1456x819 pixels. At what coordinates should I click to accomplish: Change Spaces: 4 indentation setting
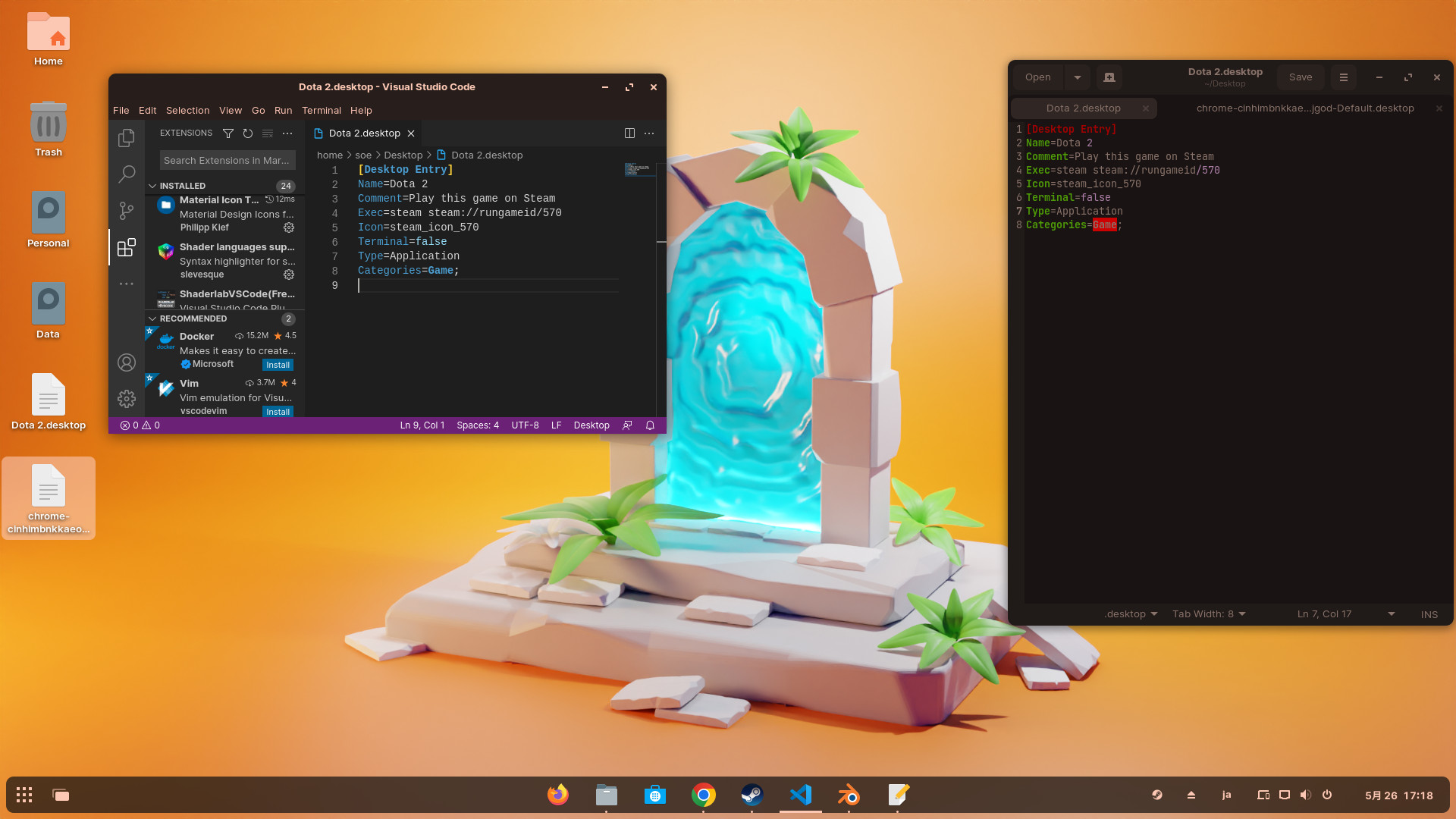(478, 425)
